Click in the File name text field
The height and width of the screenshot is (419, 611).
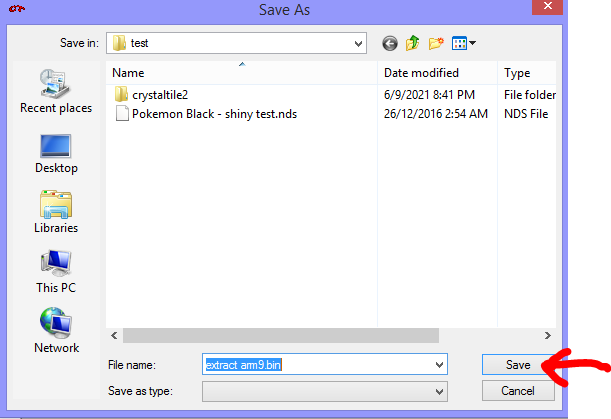[x=320, y=366]
